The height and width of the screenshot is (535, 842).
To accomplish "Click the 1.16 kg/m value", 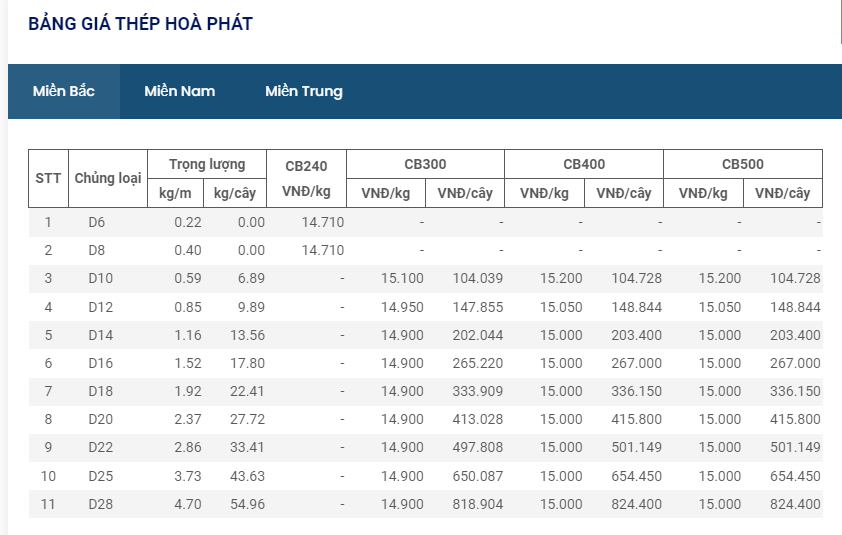I will [x=188, y=335].
